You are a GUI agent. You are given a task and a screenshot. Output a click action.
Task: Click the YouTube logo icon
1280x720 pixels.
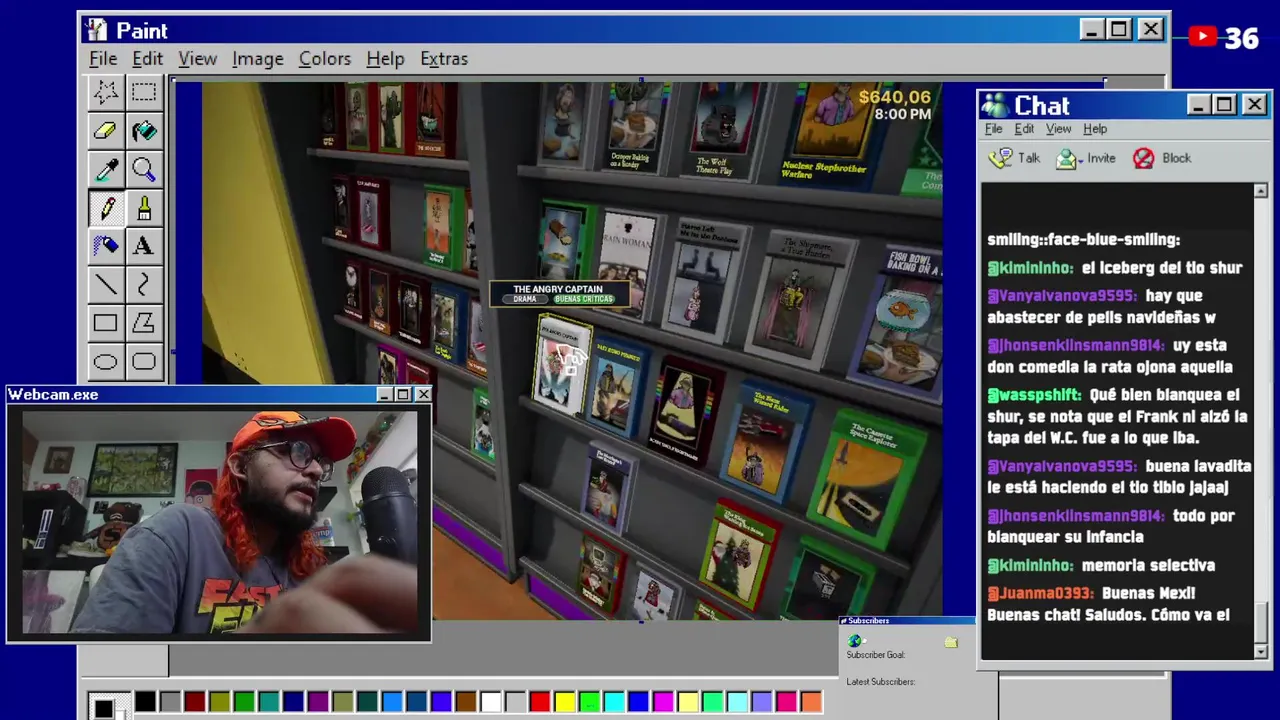coord(1203,37)
